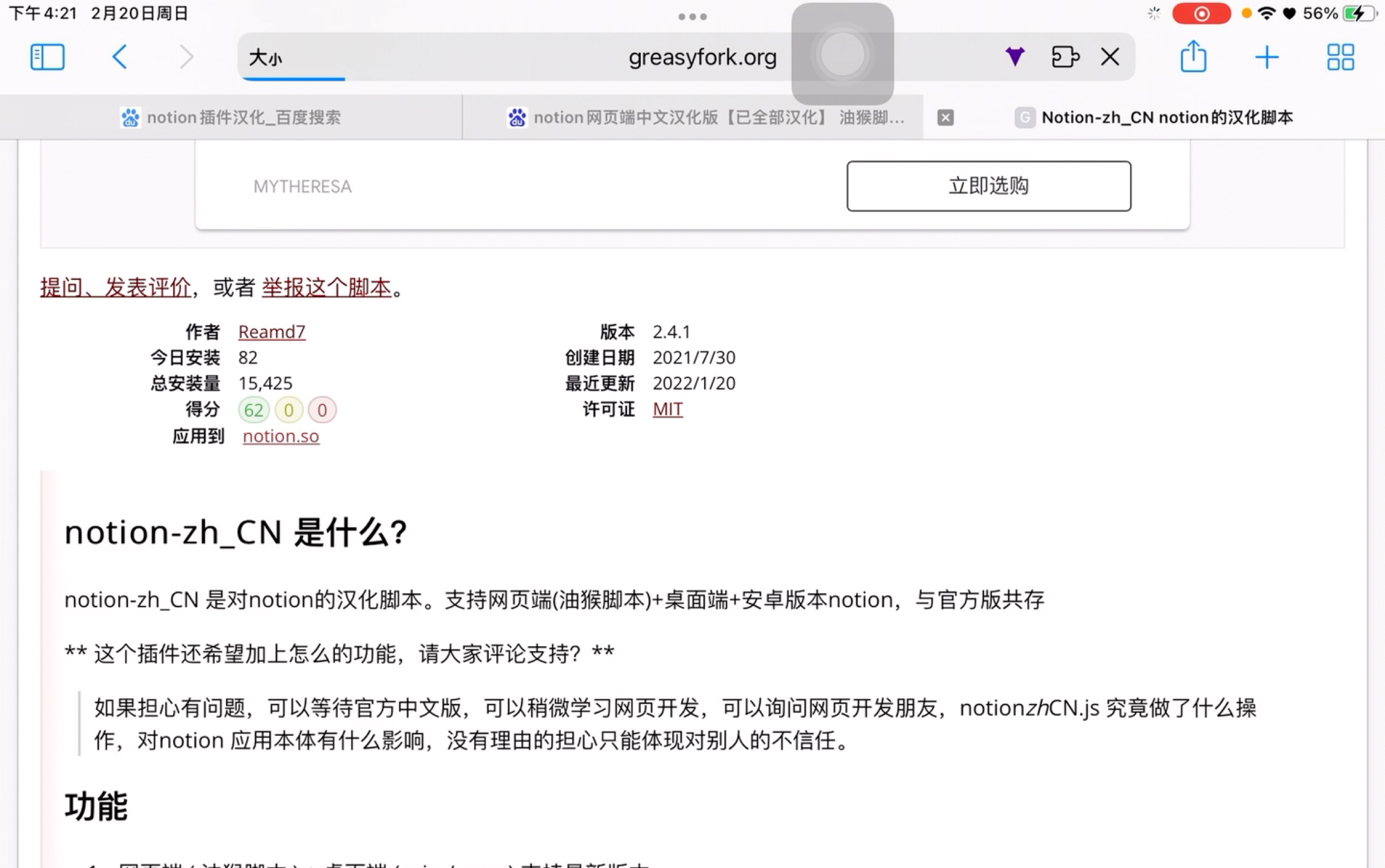Click the total installs value 15,425
Screen dimensions: 1385x868
tap(265, 384)
